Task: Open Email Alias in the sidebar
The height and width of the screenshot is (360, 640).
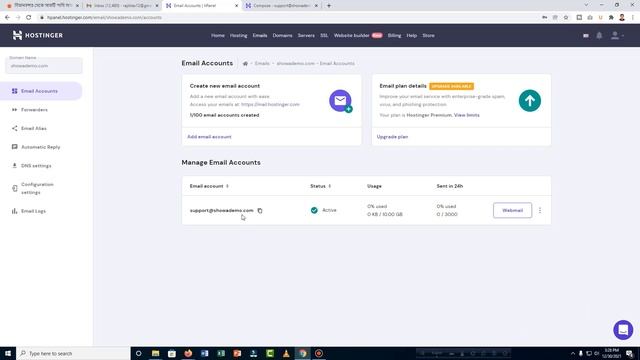Action: tap(34, 129)
